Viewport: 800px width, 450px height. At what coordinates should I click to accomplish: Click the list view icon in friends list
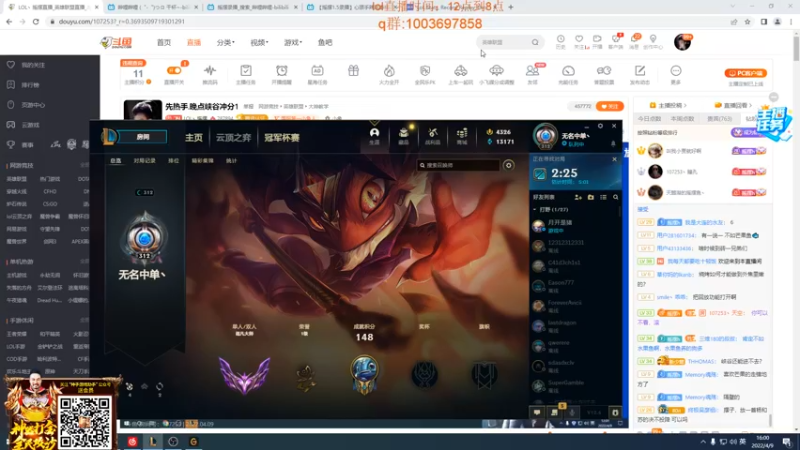pyautogui.click(x=603, y=197)
